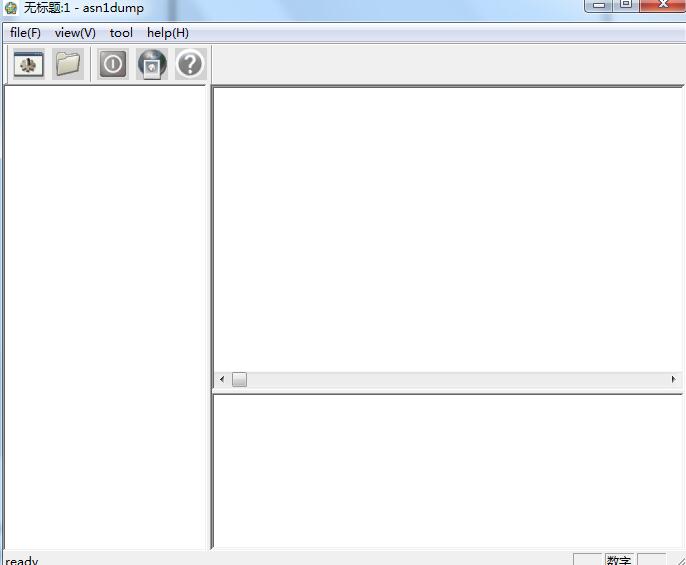The image size is (686, 565).
Task: Close the asn1dump window
Action: [x=662, y=5]
